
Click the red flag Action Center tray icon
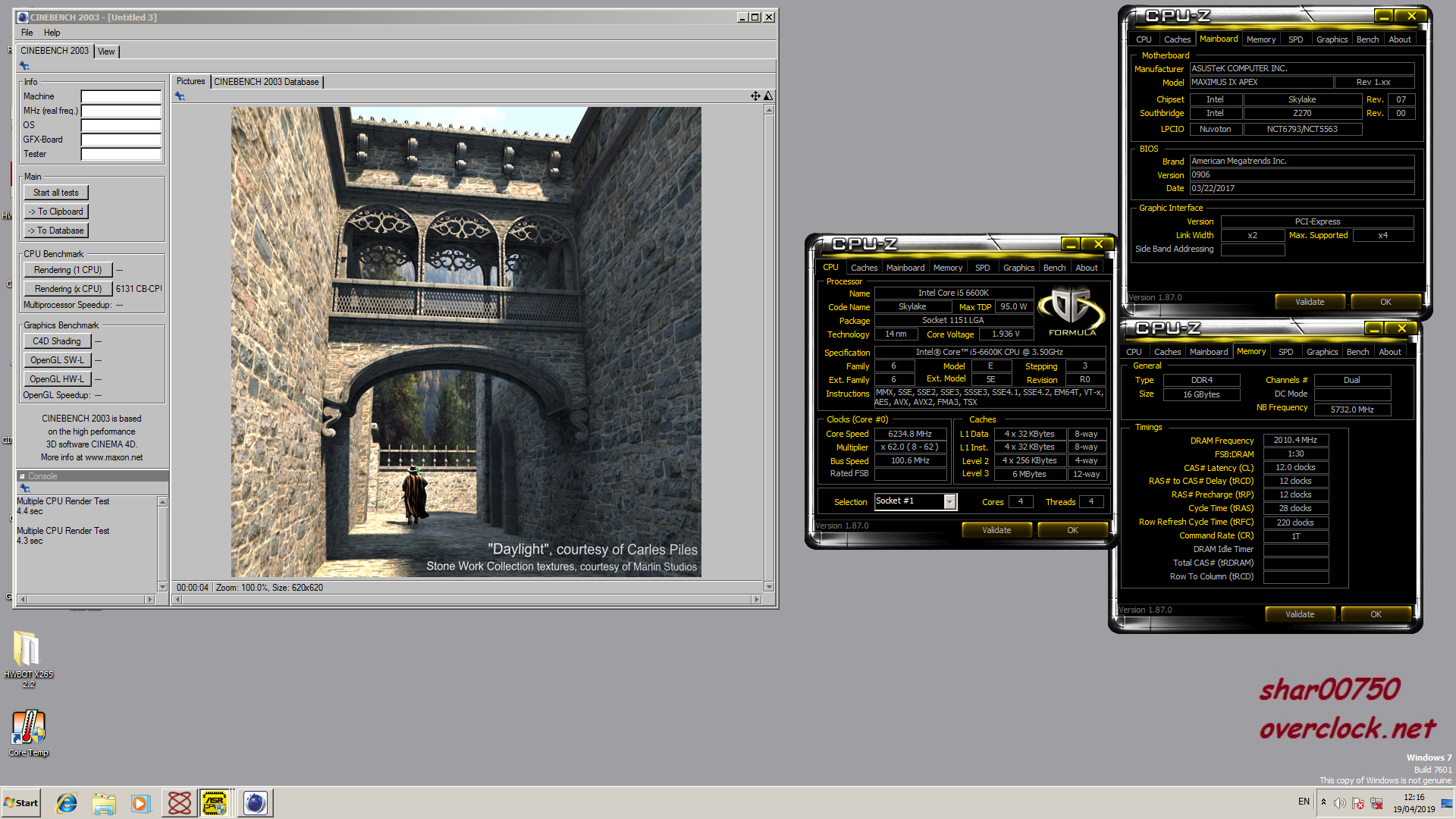pyautogui.click(x=1358, y=803)
